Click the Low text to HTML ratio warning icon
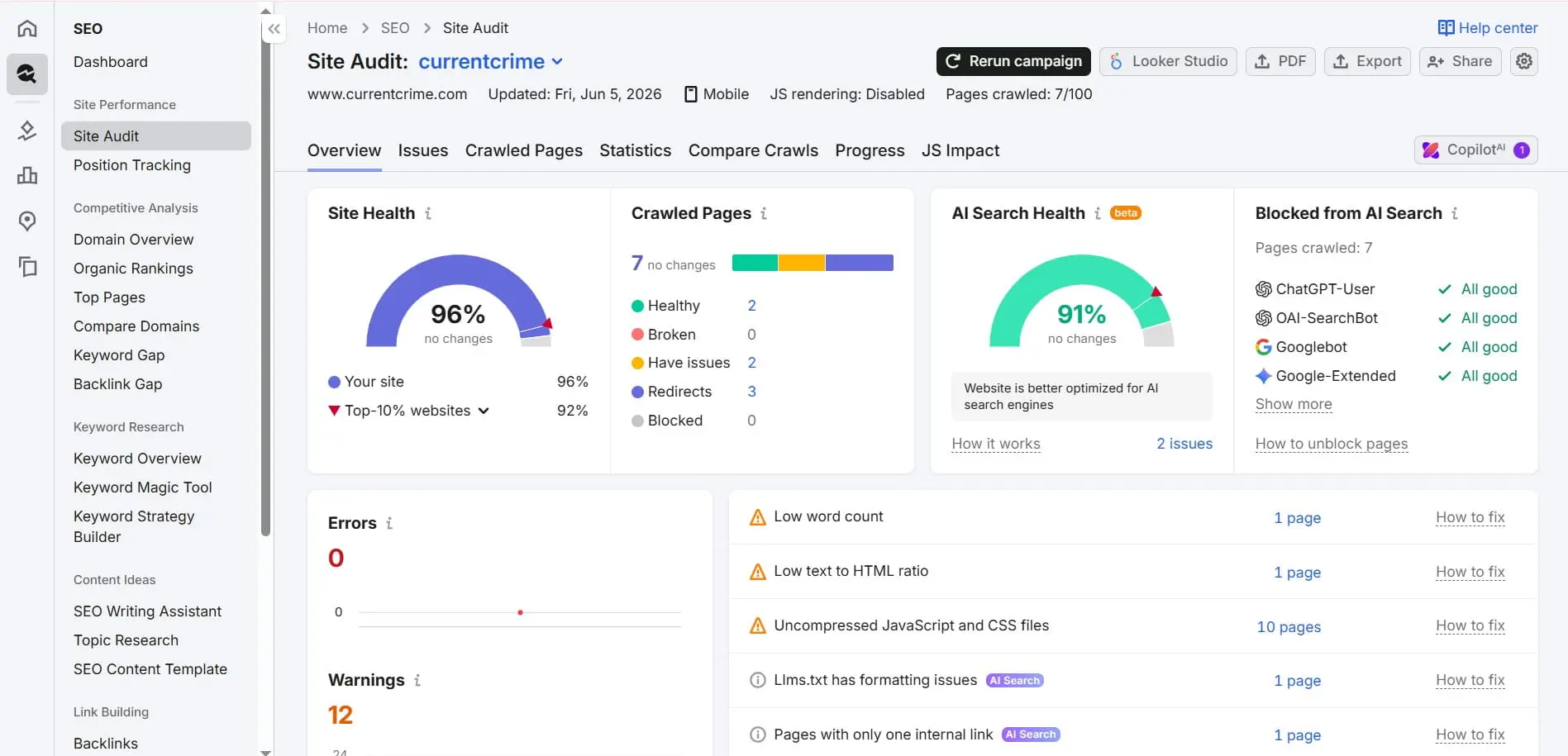1568x756 pixels. pyautogui.click(x=758, y=572)
